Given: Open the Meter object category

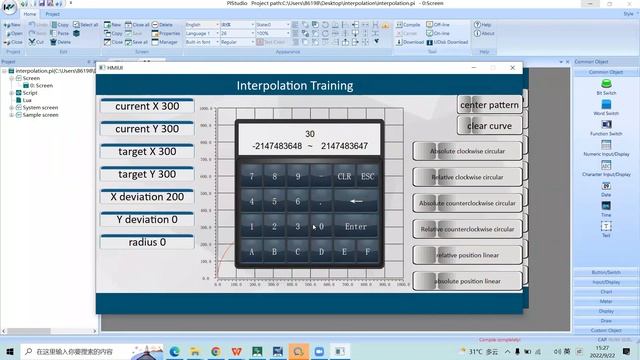Looking at the screenshot, I should coord(606,301).
